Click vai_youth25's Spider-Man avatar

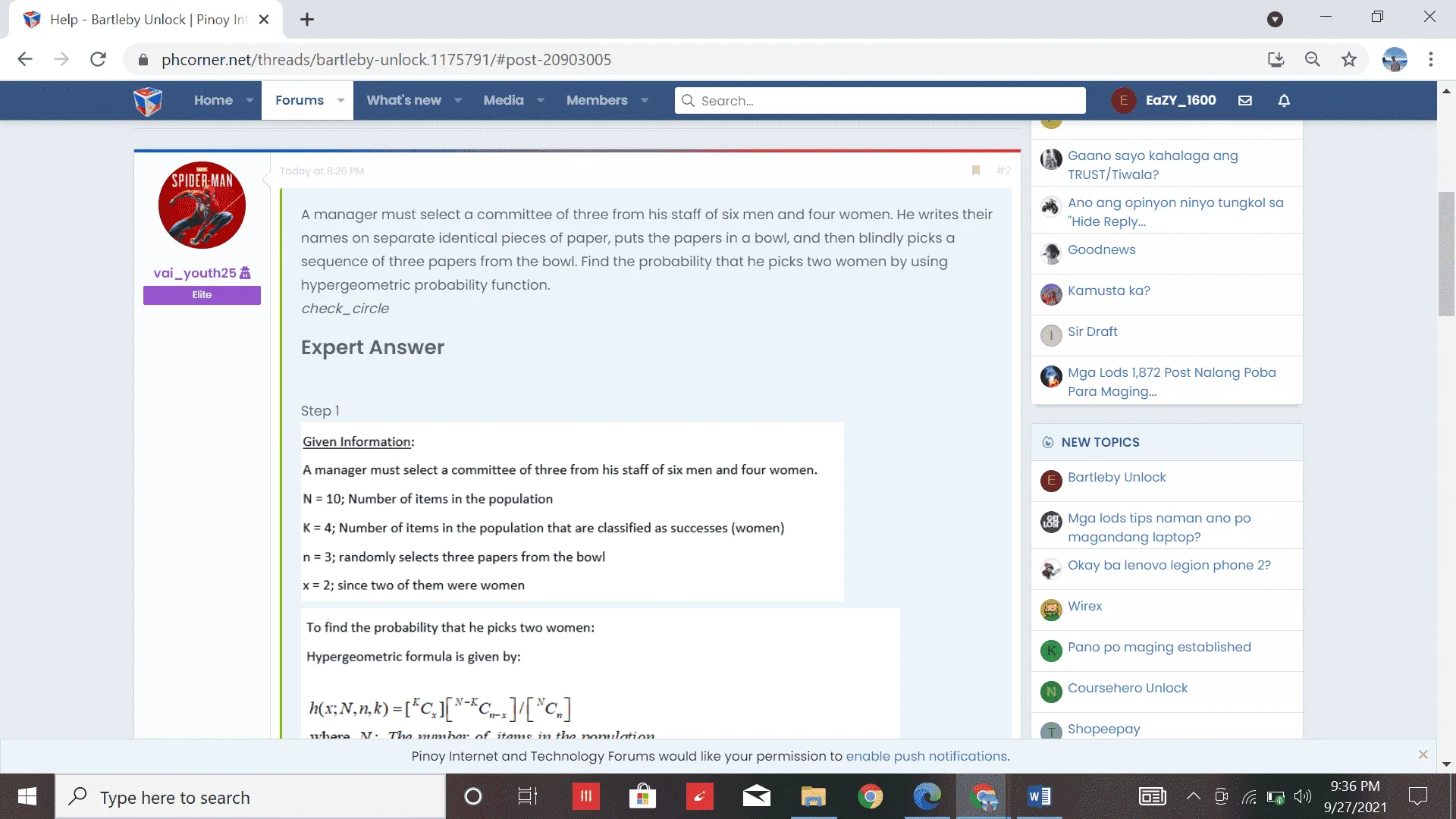pyautogui.click(x=202, y=205)
